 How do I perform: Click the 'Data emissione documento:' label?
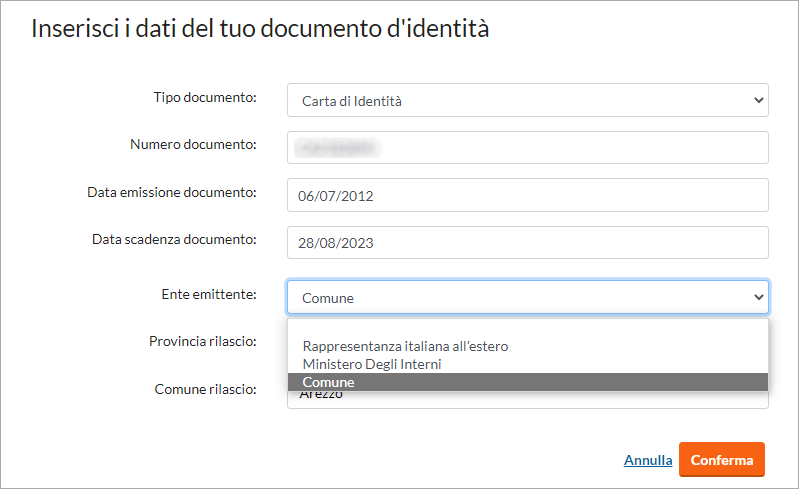pos(172,192)
